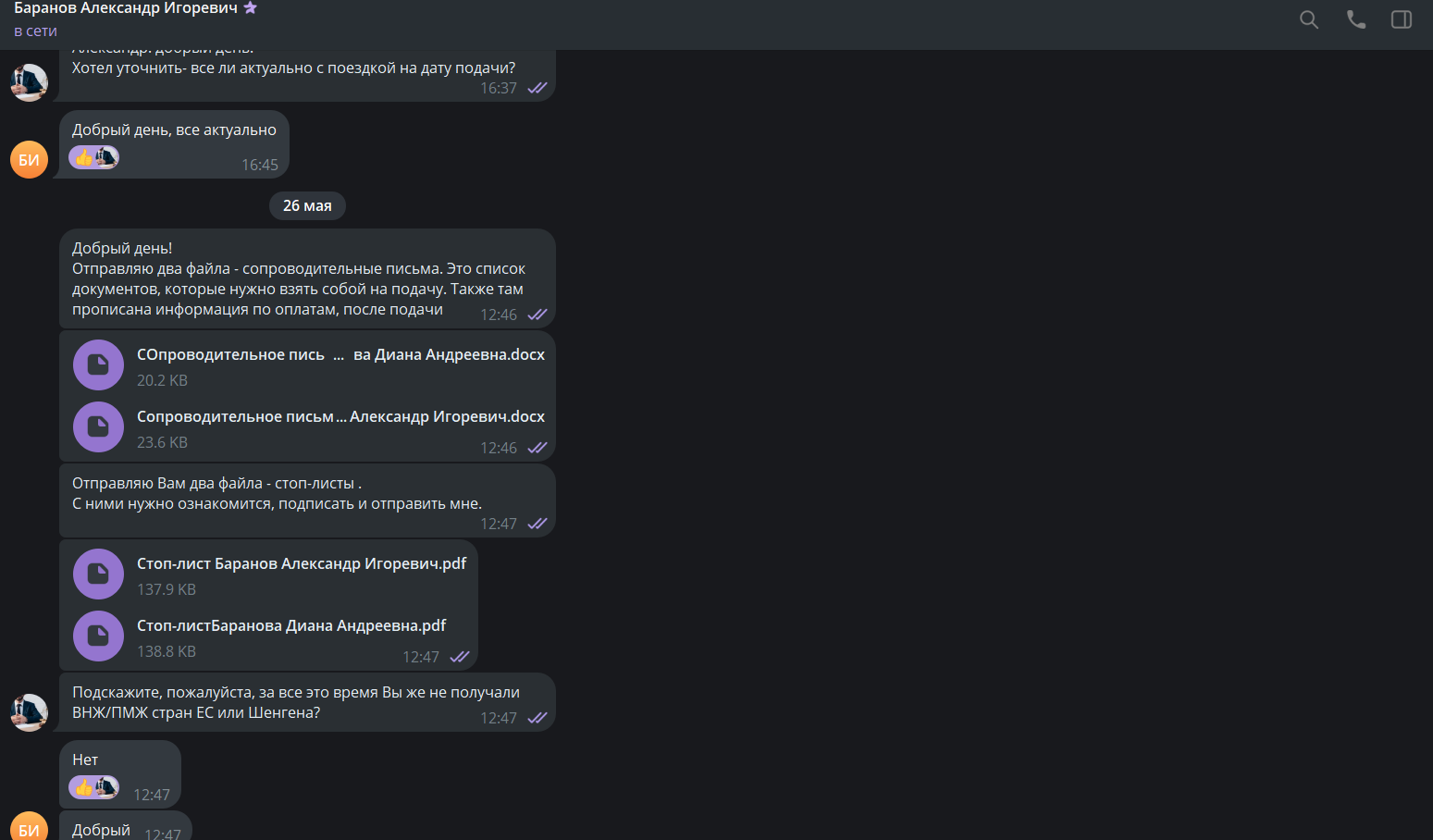Select the '26 мая' date separator

tap(307, 205)
